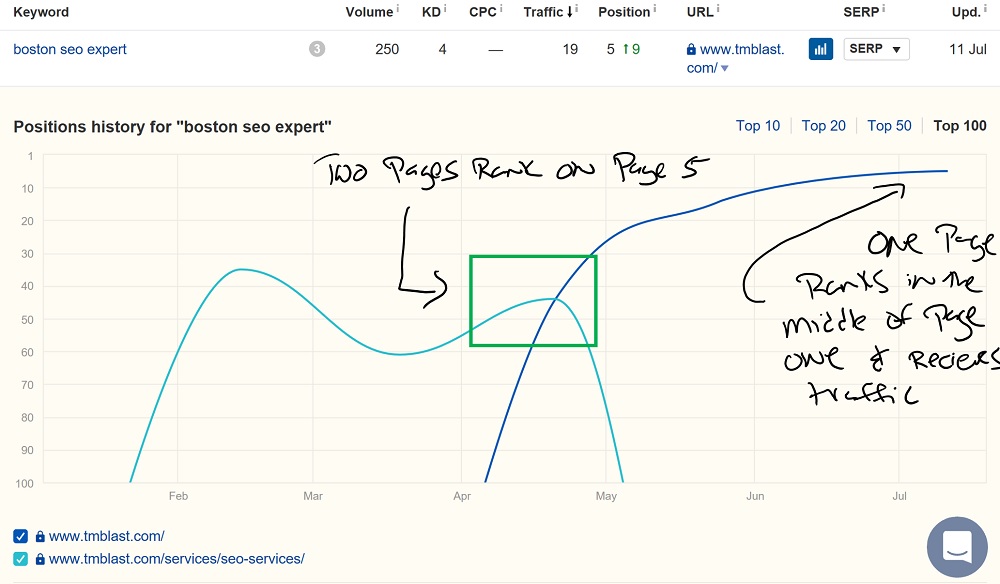Click the Position column header
Viewport: 1000px width, 584px height.
coord(624,11)
